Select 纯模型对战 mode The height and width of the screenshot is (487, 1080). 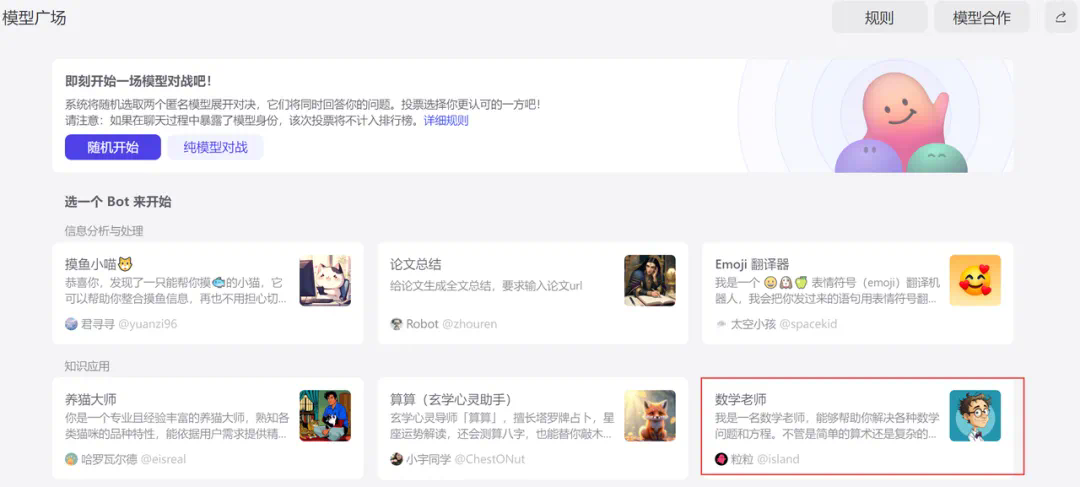(x=215, y=147)
